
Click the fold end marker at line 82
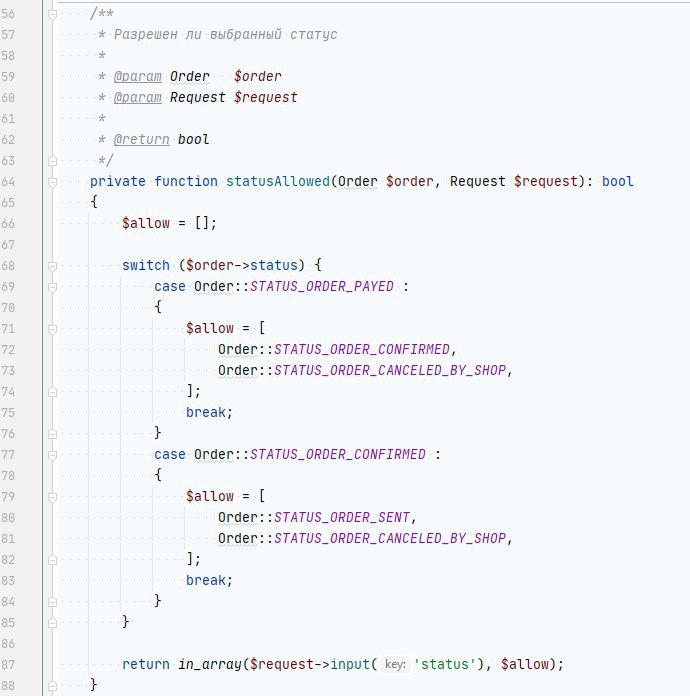coord(52,560)
